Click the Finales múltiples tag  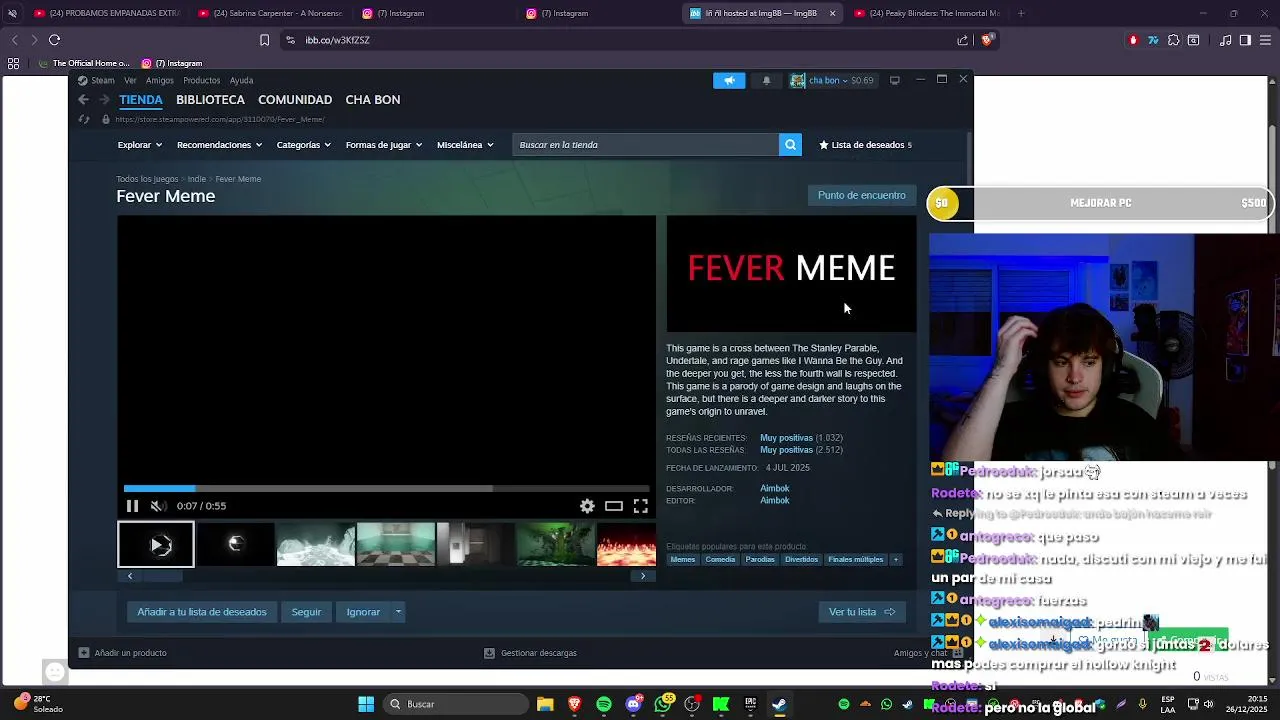[855, 560]
